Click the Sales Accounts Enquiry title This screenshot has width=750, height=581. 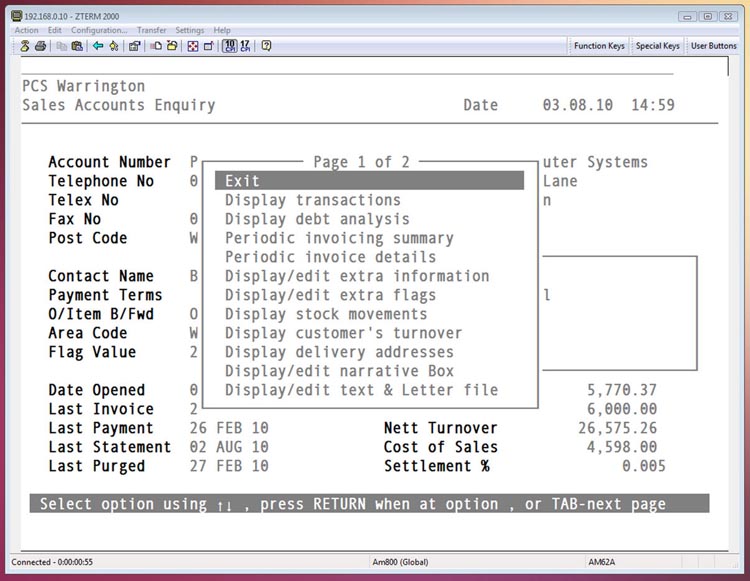coord(119,105)
